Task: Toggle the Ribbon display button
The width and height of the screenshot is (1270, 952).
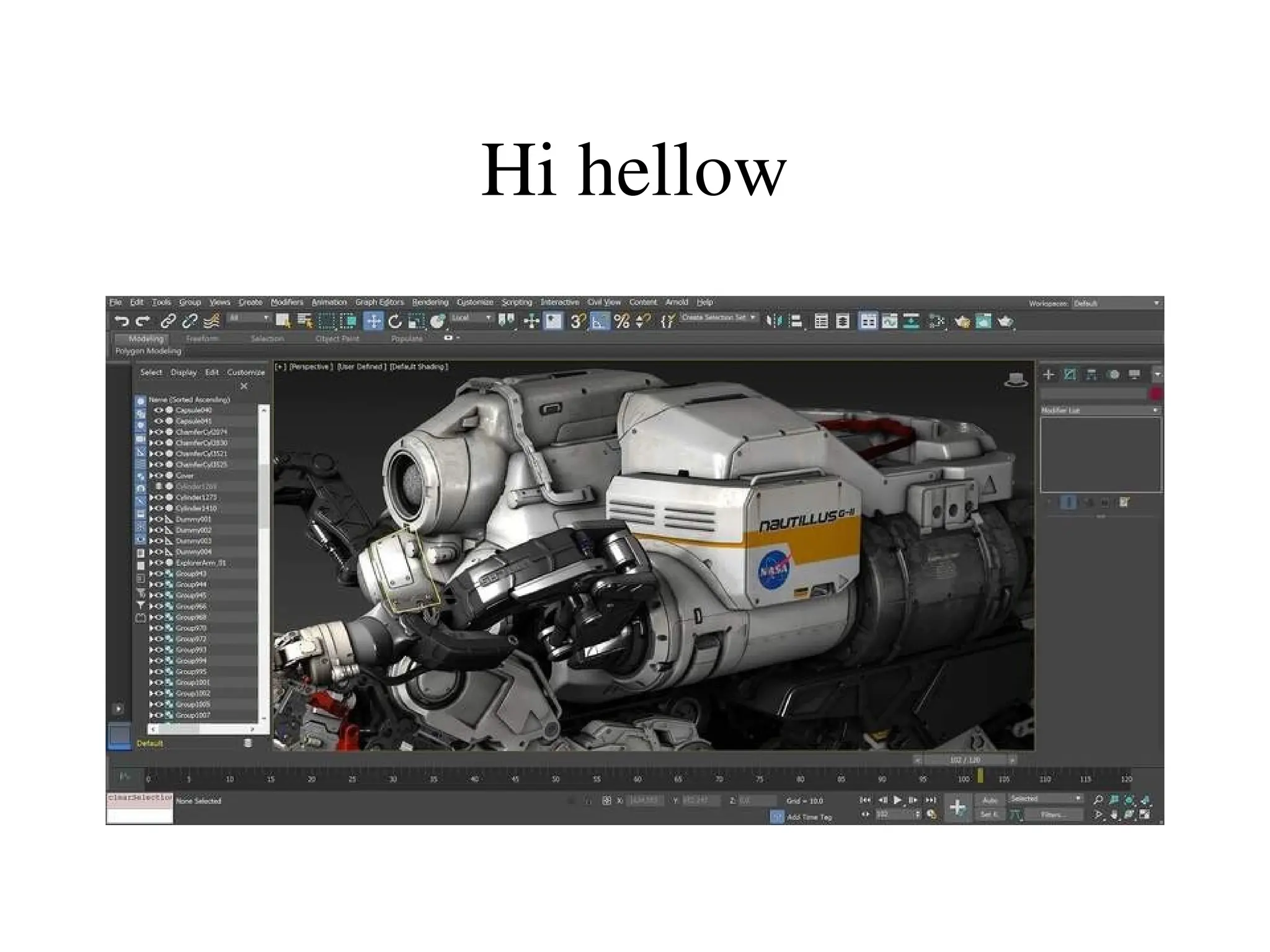Action: 868,321
